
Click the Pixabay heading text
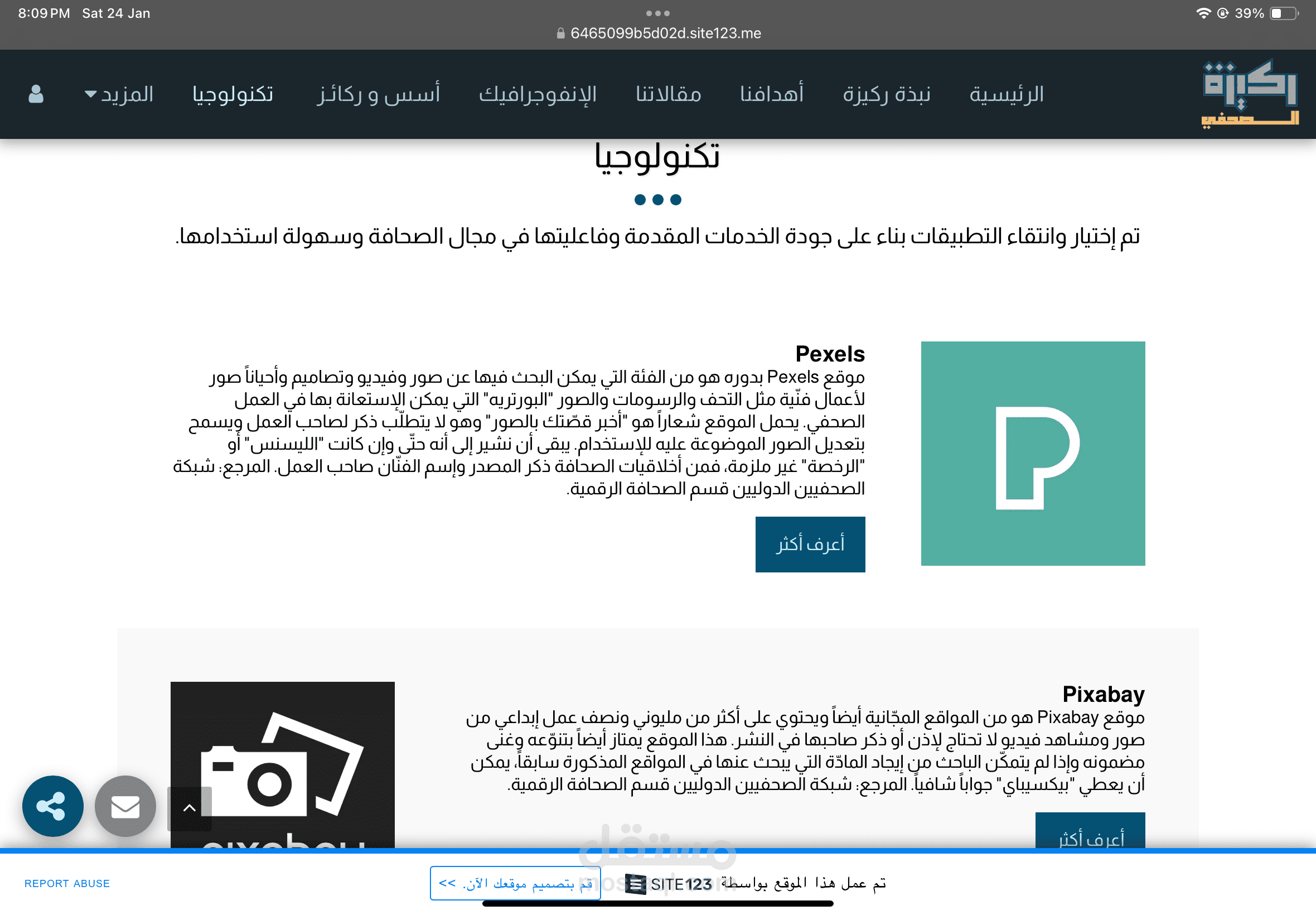pyautogui.click(x=1104, y=694)
